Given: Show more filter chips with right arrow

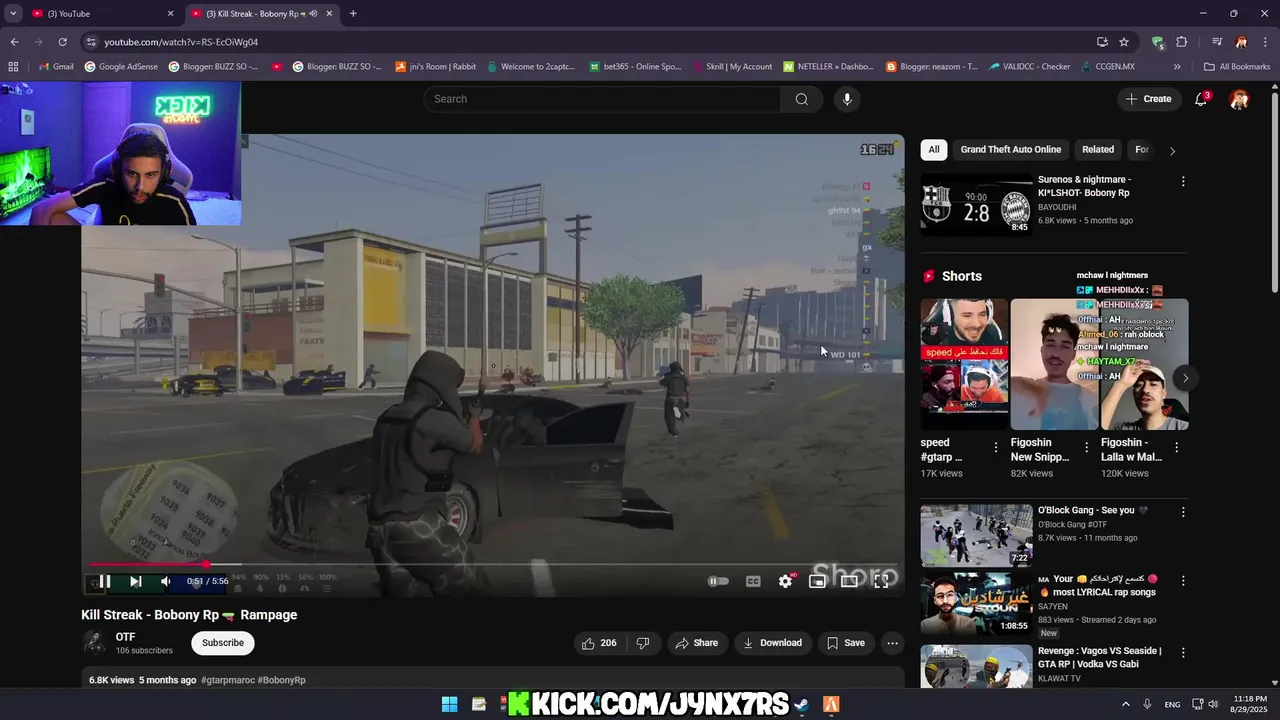Looking at the screenshot, I should click(x=1172, y=150).
